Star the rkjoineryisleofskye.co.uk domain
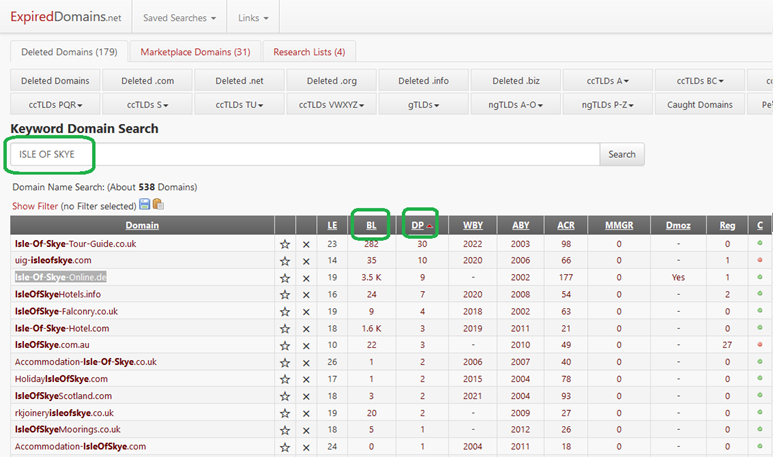This screenshot has width=773, height=457. pos(284,413)
